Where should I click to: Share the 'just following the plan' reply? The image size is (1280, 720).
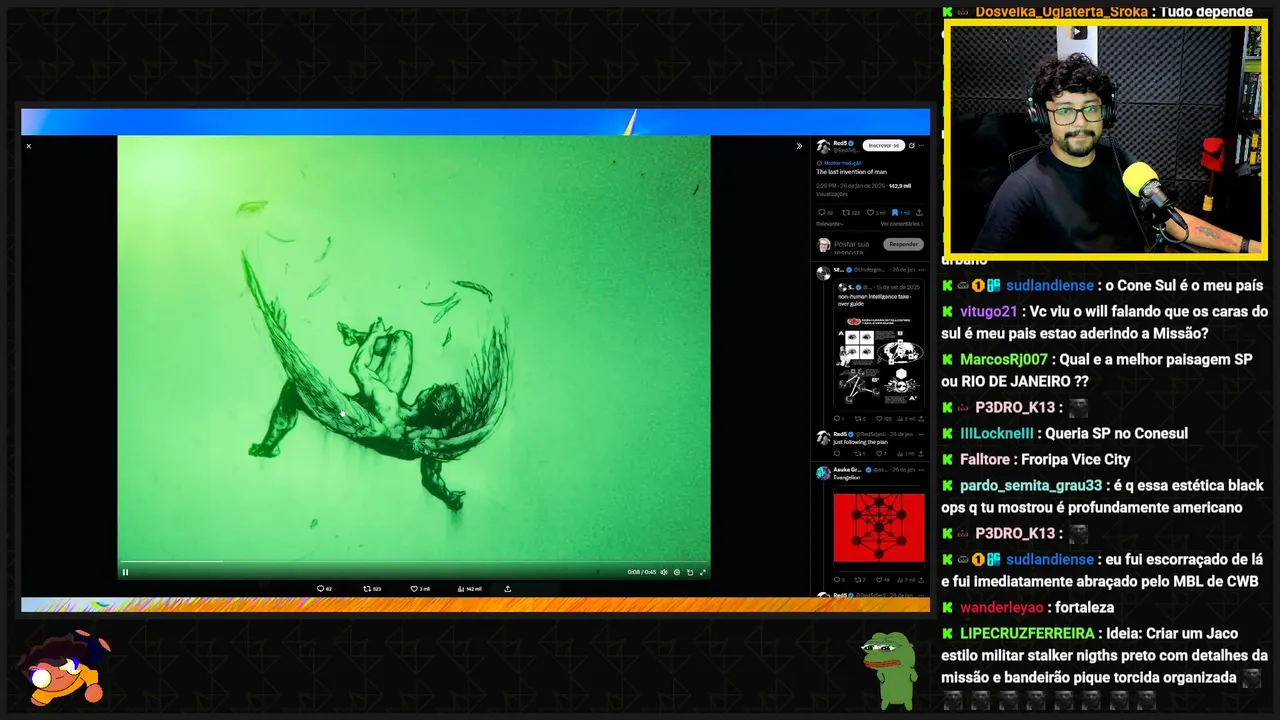click(x=921, y=453)
